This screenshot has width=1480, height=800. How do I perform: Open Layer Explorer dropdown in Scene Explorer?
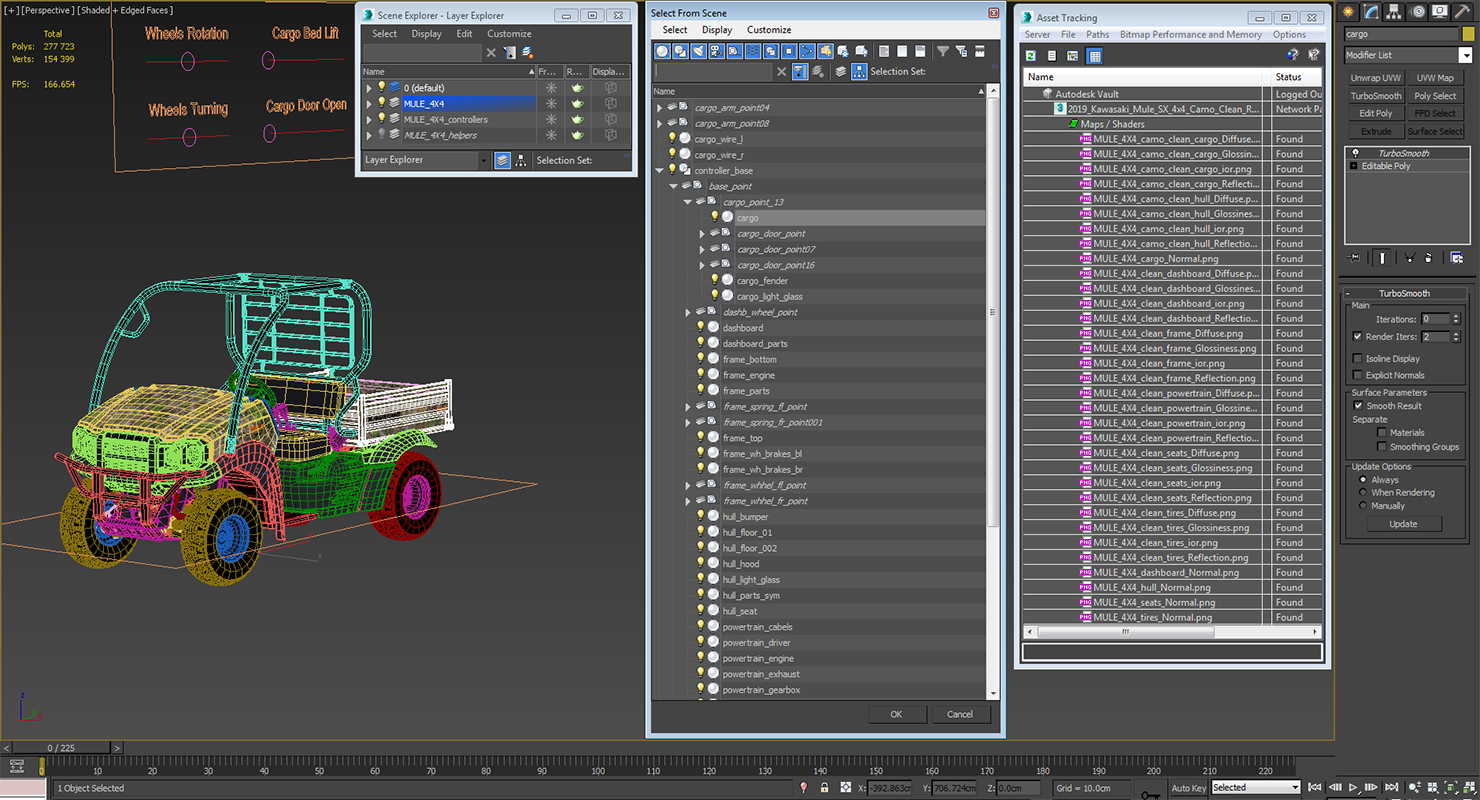[x=483, y=160]
